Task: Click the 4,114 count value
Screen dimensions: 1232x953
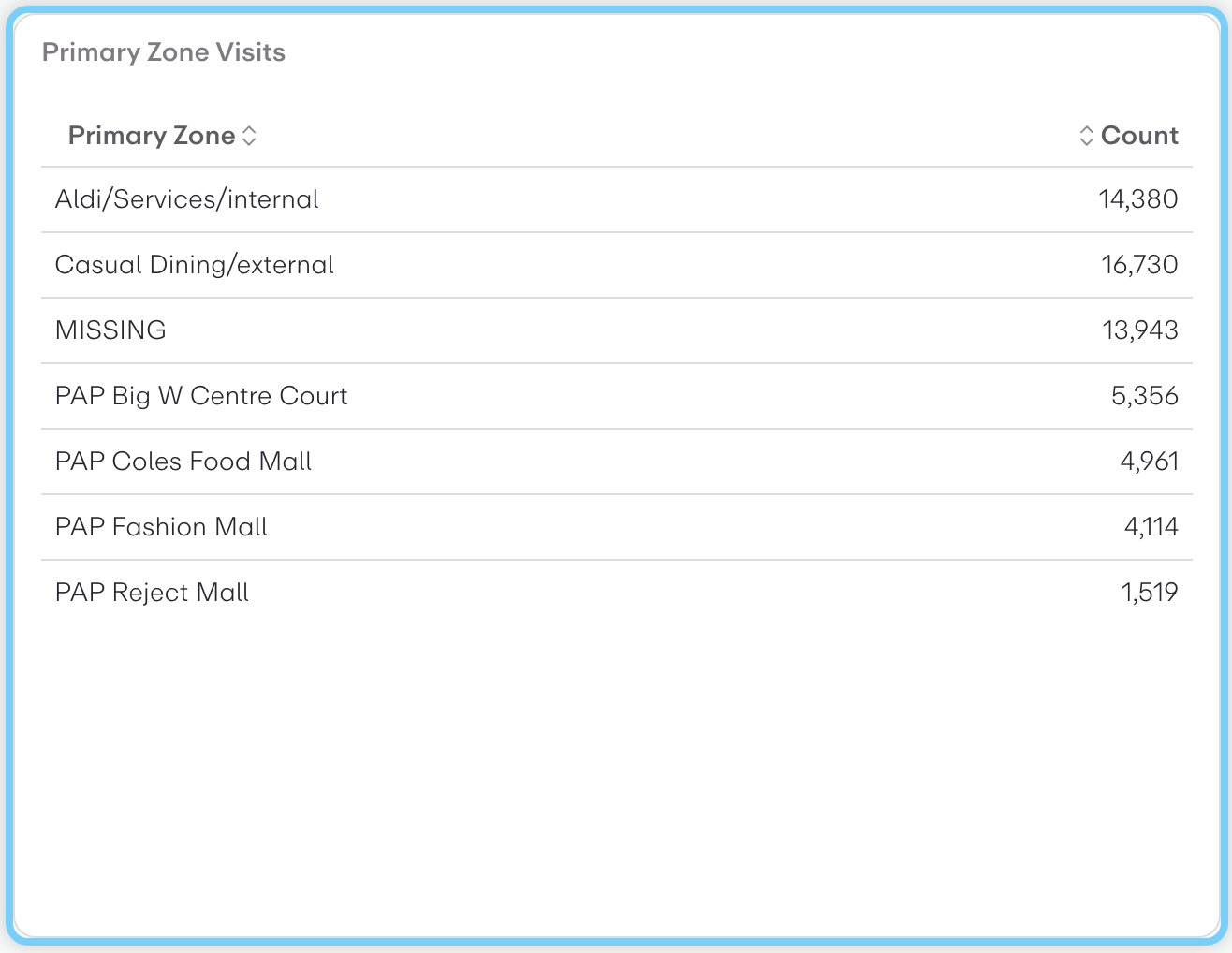Action: 1151,527
